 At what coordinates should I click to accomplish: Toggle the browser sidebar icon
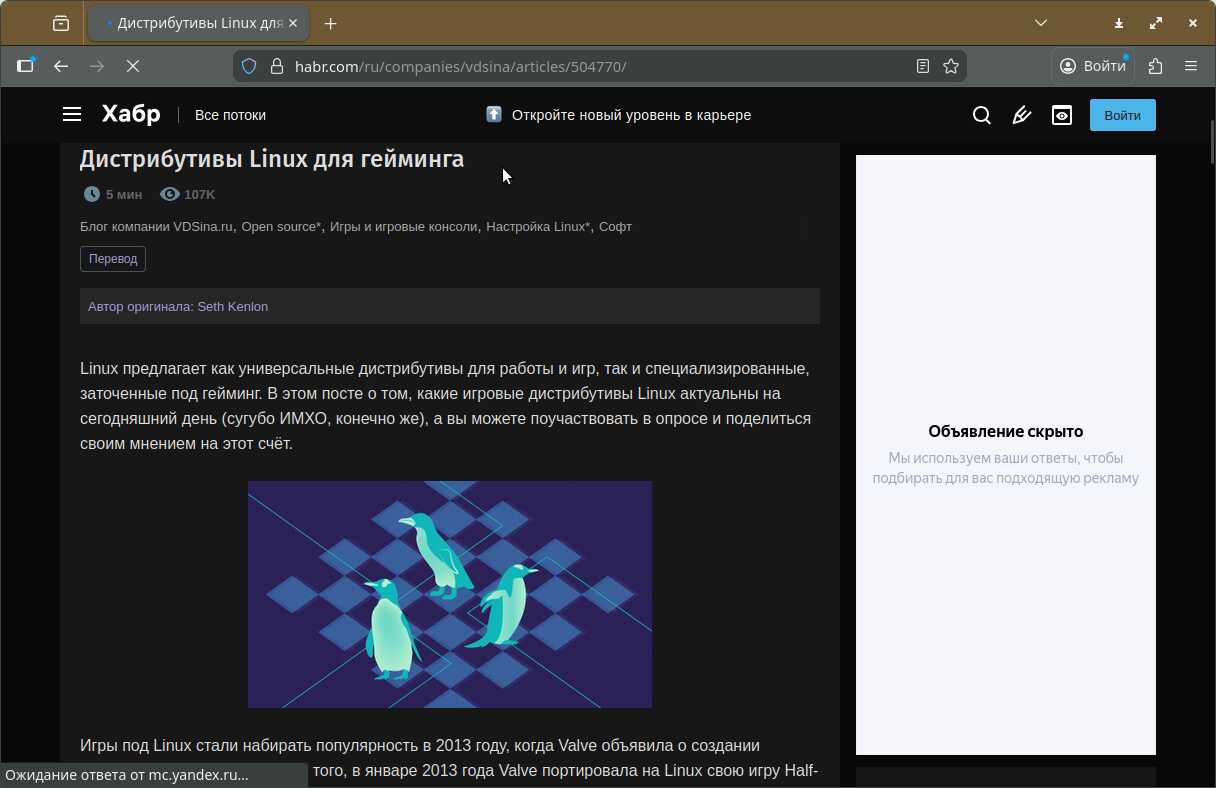point(26,66)
